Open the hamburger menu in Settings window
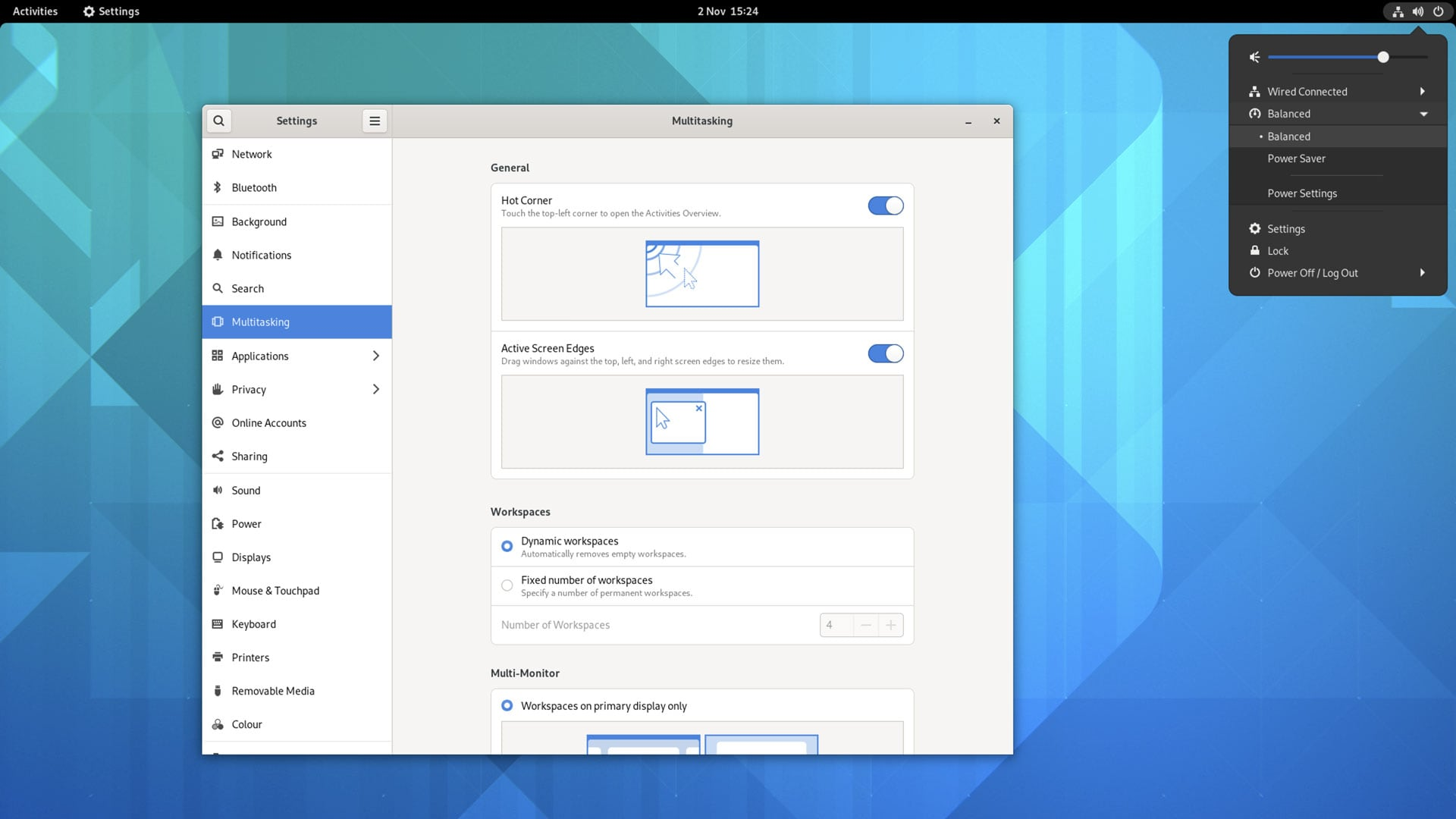The image size is (1456, 819). pyautogui.click(x=375, y=121)
